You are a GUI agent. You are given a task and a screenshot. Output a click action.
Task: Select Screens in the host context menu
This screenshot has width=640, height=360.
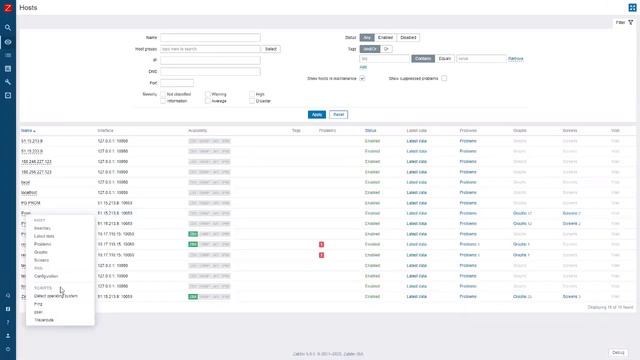coord(41,260)
